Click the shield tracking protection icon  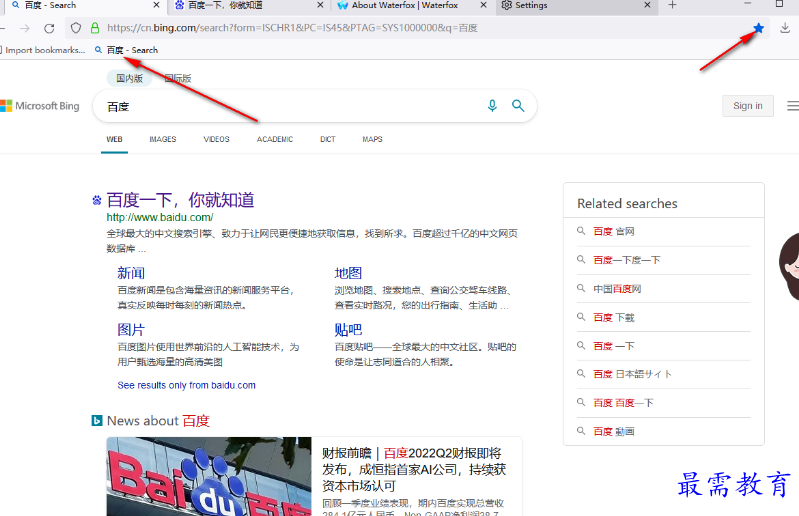click(x=76, y=28)
